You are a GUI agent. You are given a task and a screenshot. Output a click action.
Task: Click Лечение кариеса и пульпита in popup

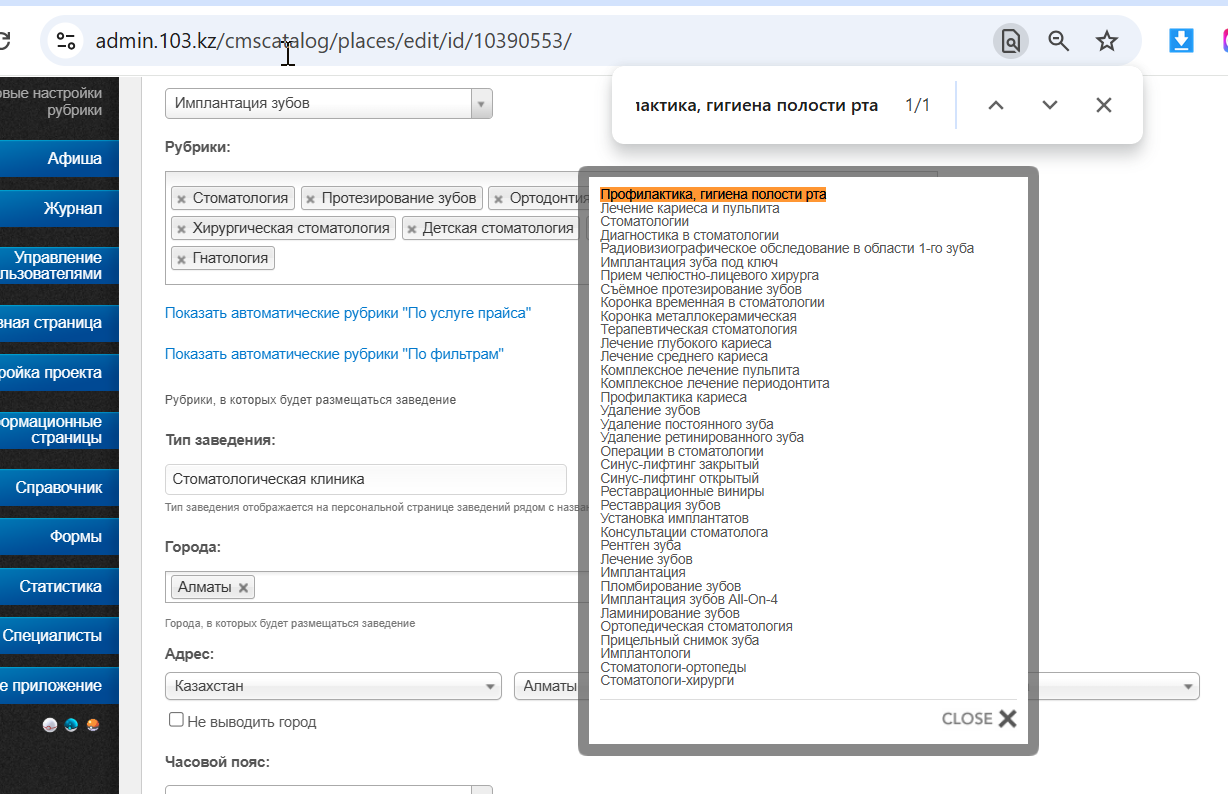[x=690, y=209]
